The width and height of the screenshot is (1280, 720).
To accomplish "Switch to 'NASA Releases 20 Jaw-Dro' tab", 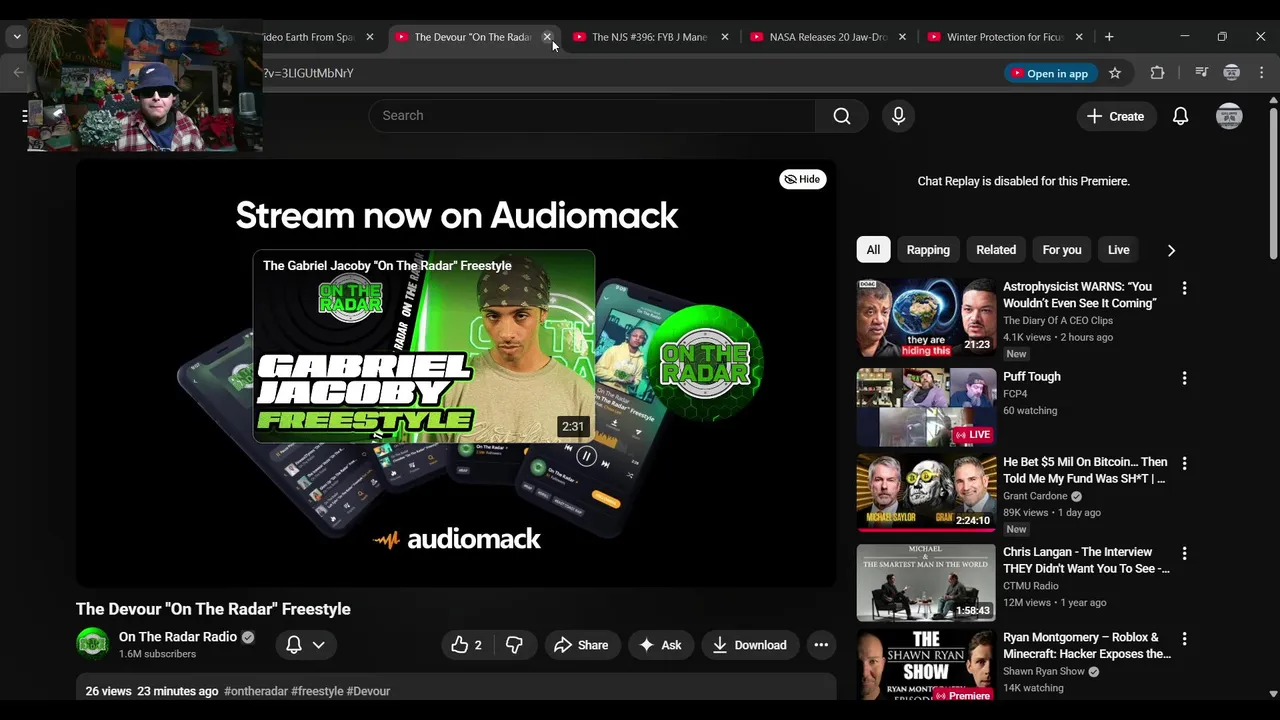I will pos(827,37).
